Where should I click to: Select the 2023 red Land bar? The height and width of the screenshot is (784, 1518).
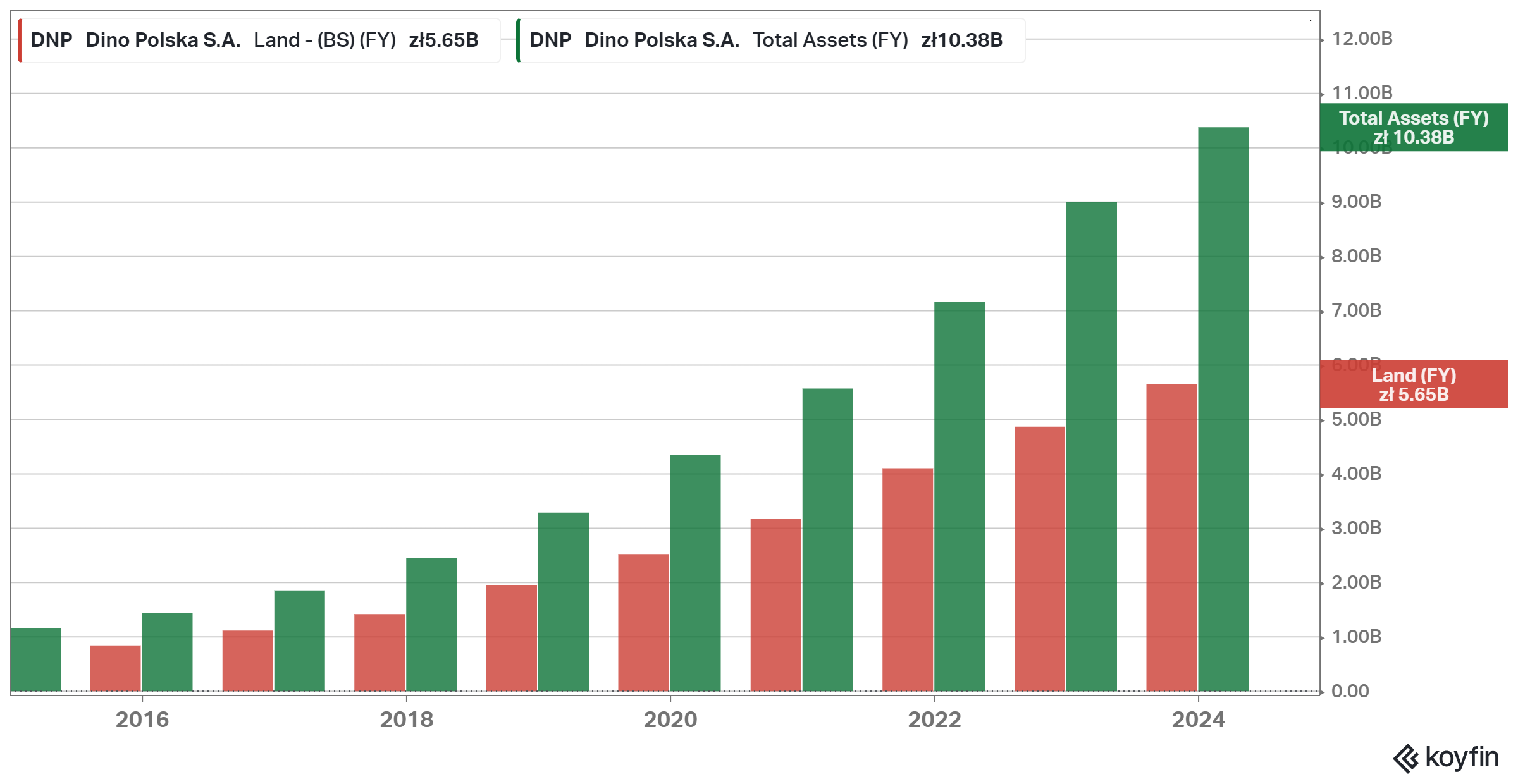[1040, 559]
